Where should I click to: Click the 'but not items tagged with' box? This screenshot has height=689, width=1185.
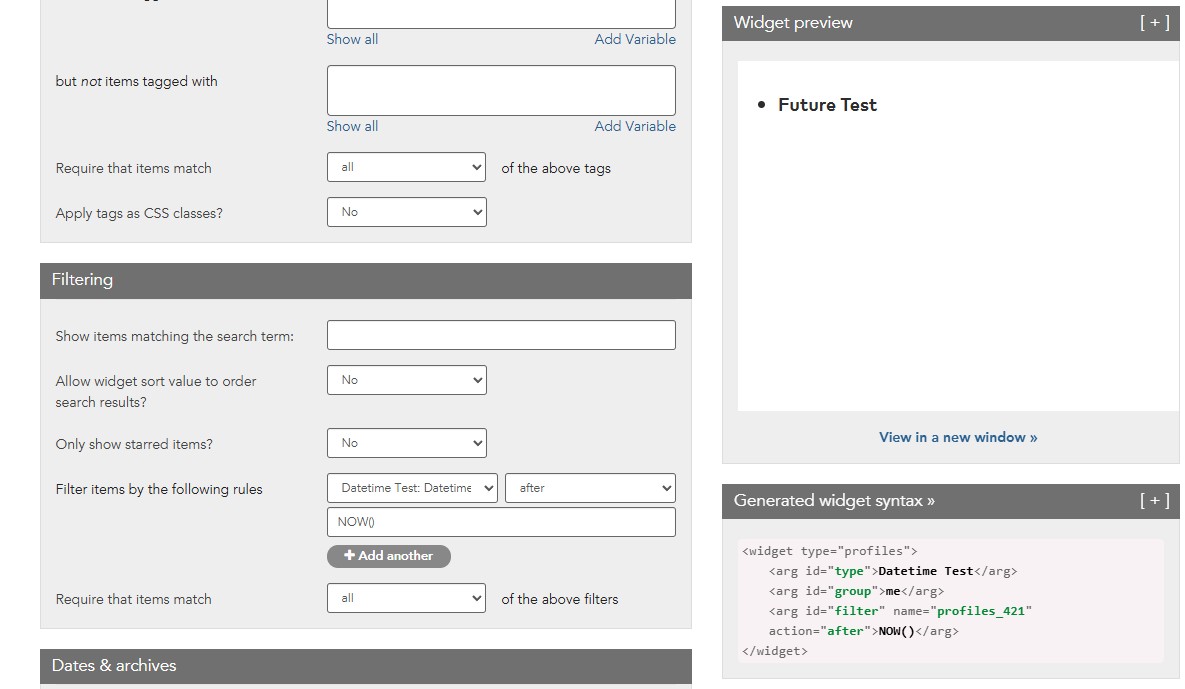pos(501,90)
